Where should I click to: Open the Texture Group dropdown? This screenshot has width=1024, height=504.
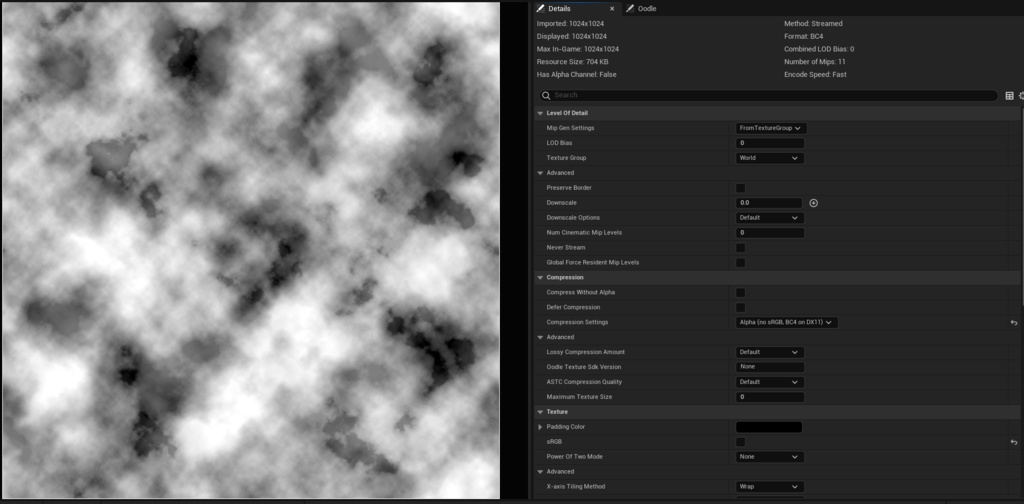(769, 158)
